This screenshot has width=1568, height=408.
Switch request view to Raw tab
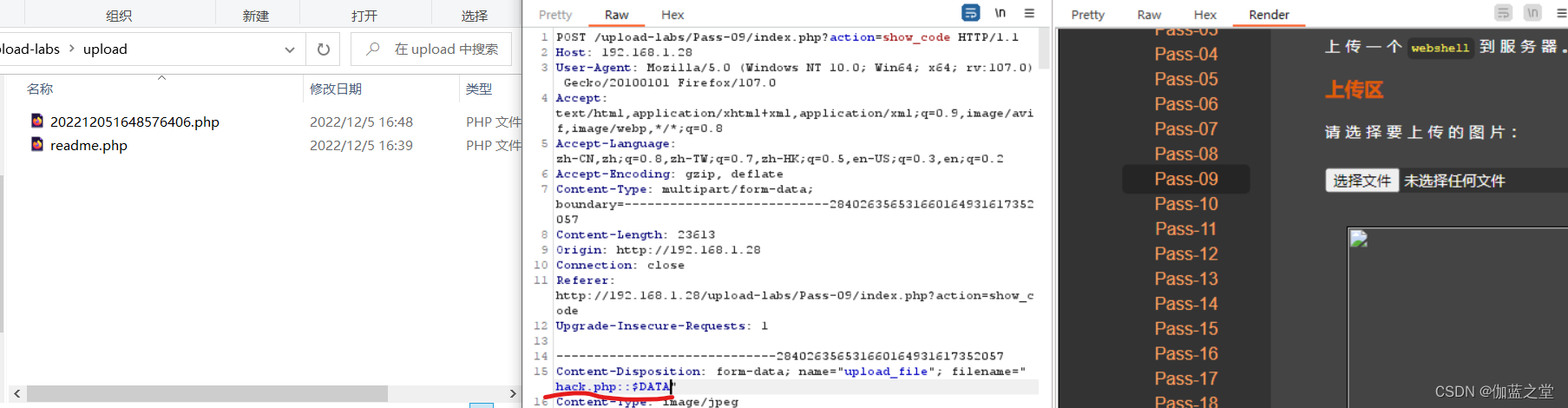coord(617,15)
